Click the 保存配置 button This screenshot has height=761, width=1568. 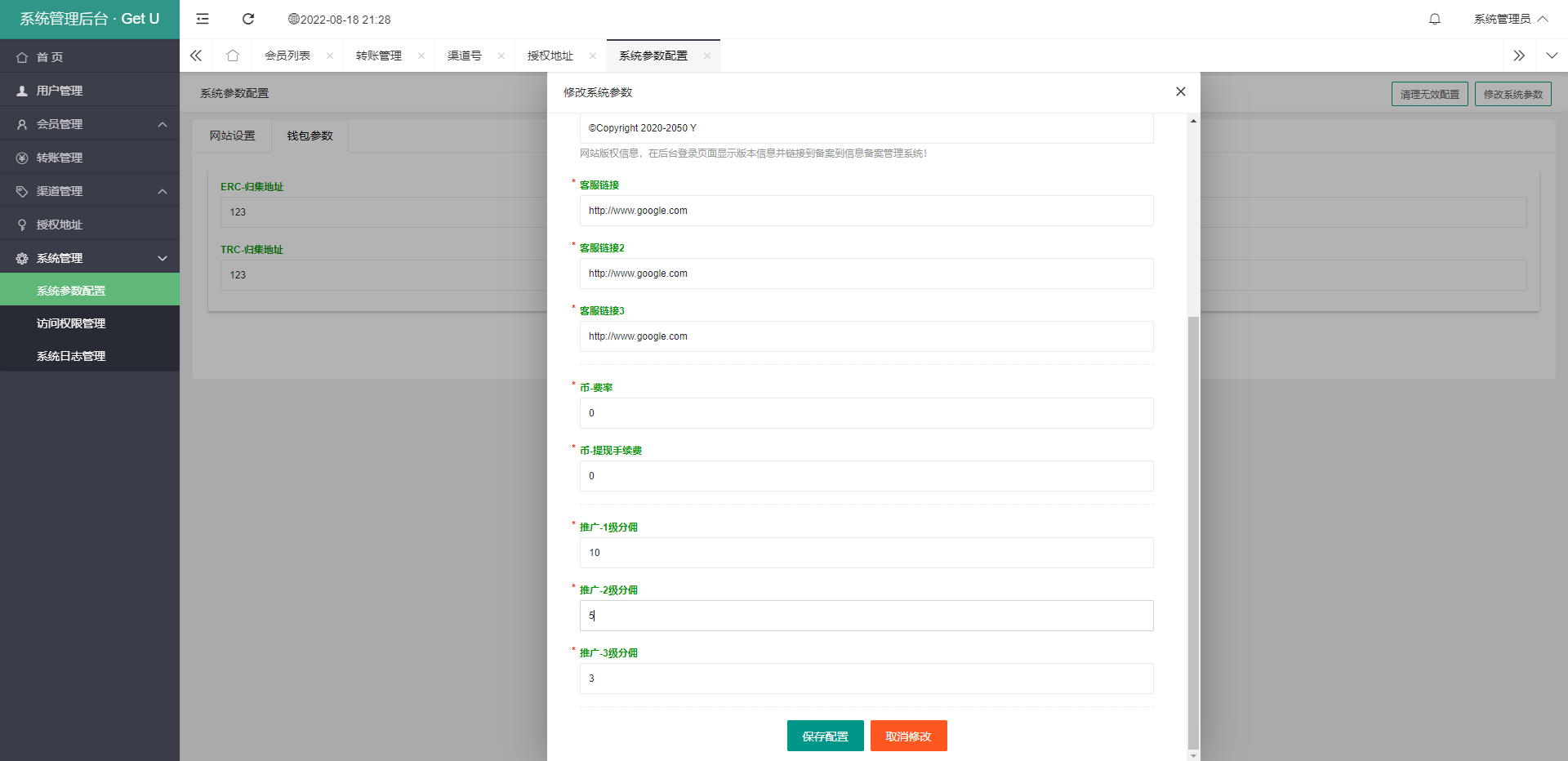[x=825, y=736]
